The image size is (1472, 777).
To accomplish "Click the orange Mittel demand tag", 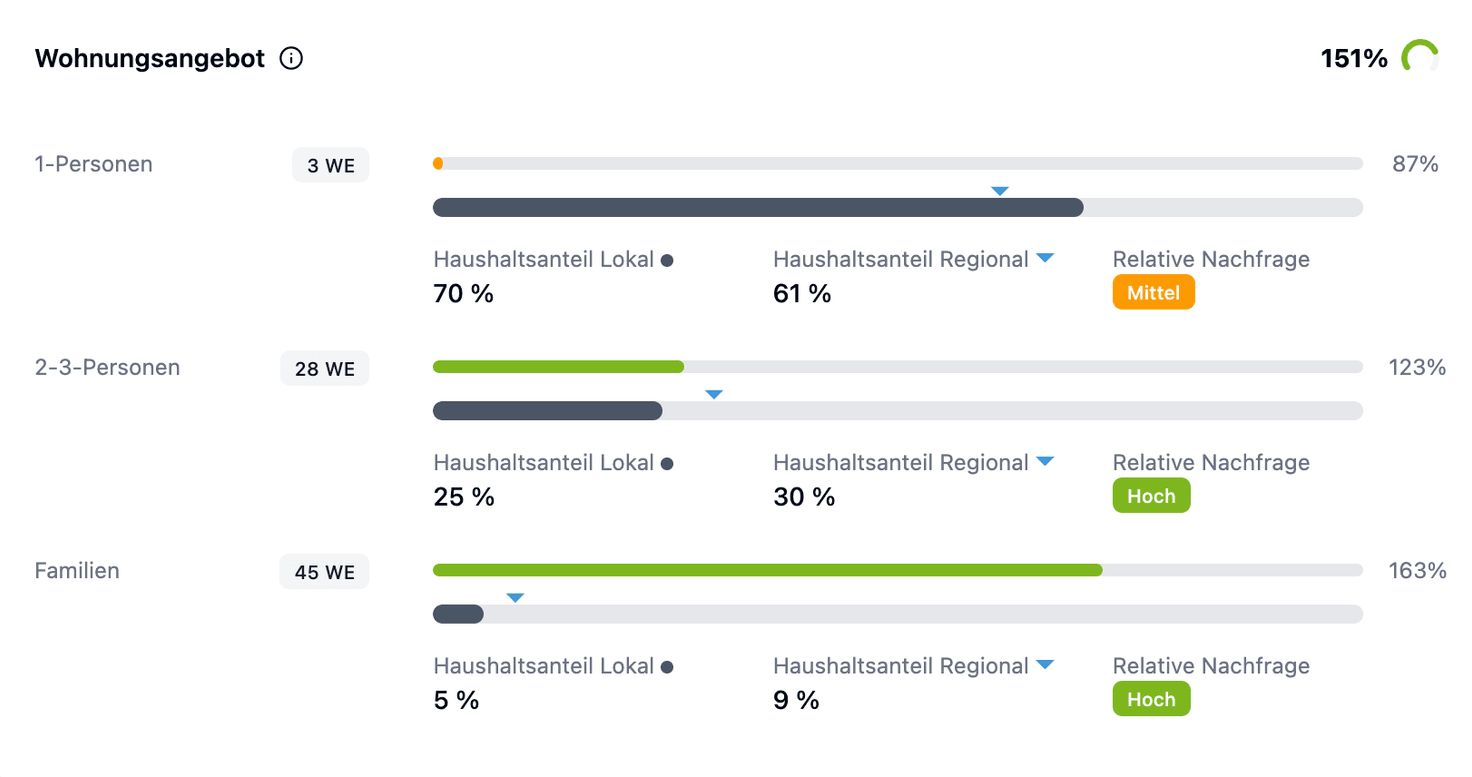I will 1154,292.
